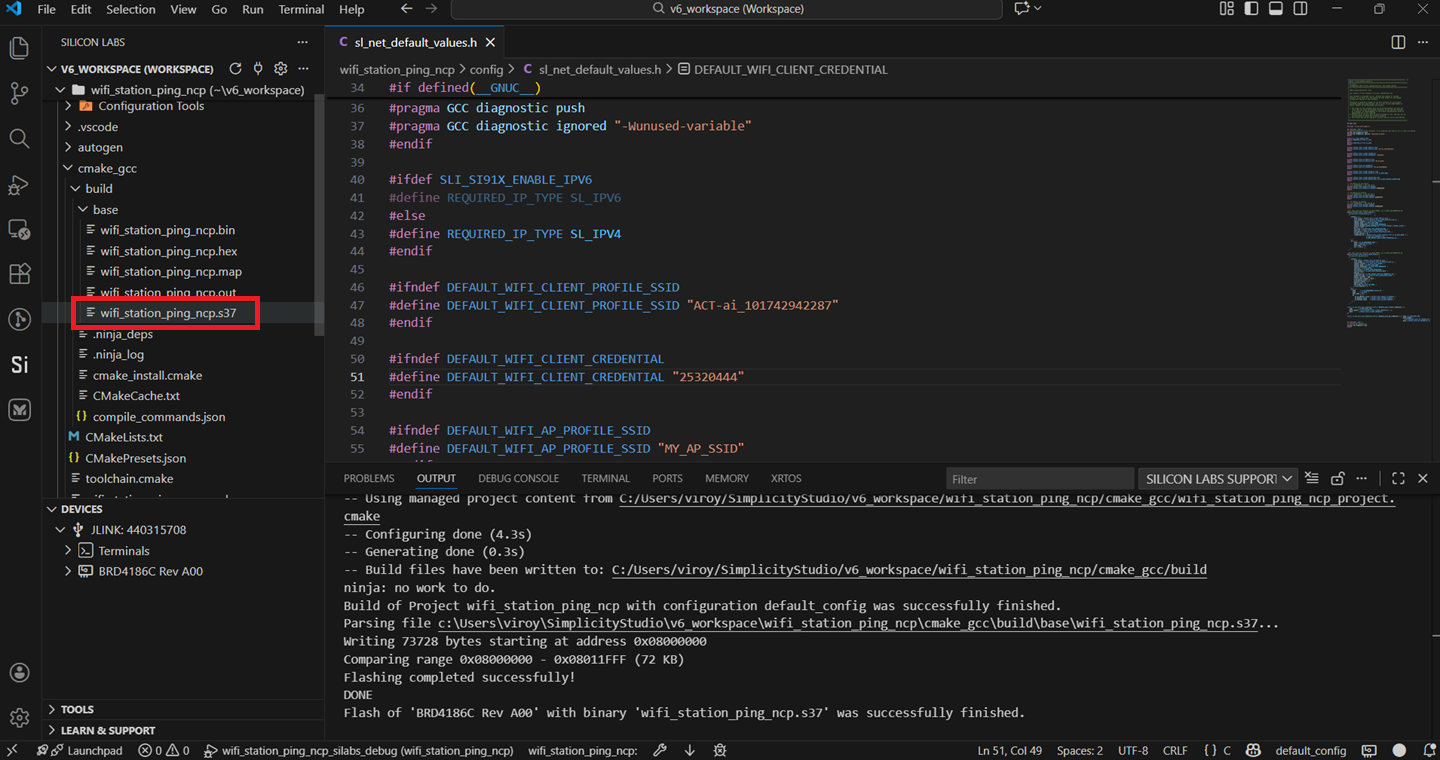Image resolution: width=1440 pixels, height=760 pixels.
Task: Click the build wrench icon in status bar
Action: (659, 750)
